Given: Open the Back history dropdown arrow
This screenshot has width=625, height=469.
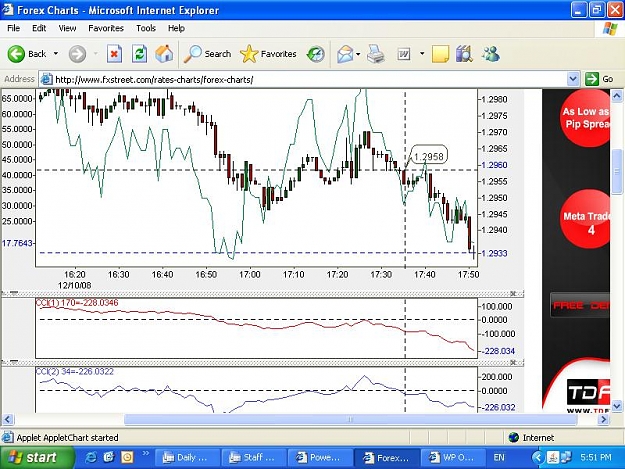Looking at the screenshot, I should 56,53.
